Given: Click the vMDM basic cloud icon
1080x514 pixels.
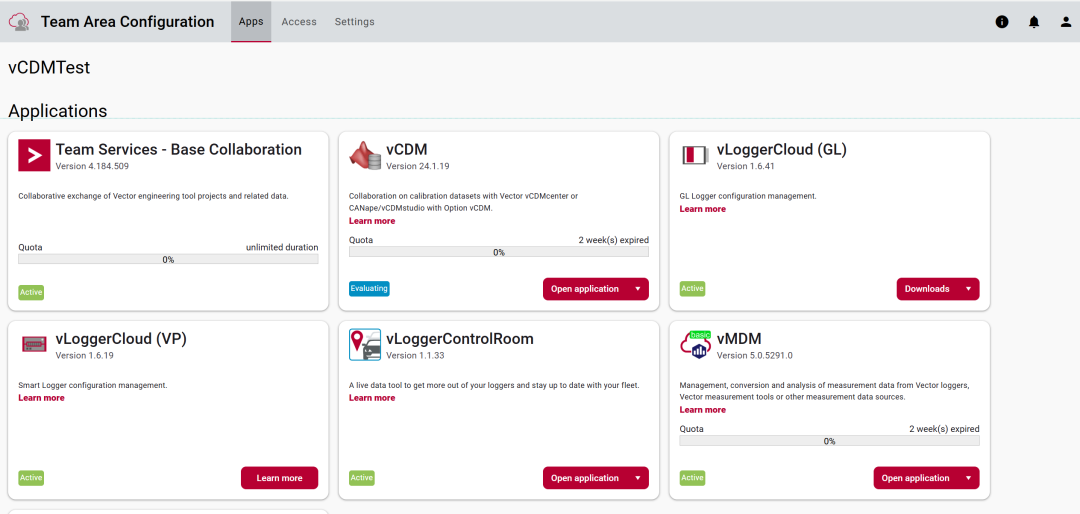Looking at the screenshot, I should click(695, 345).
